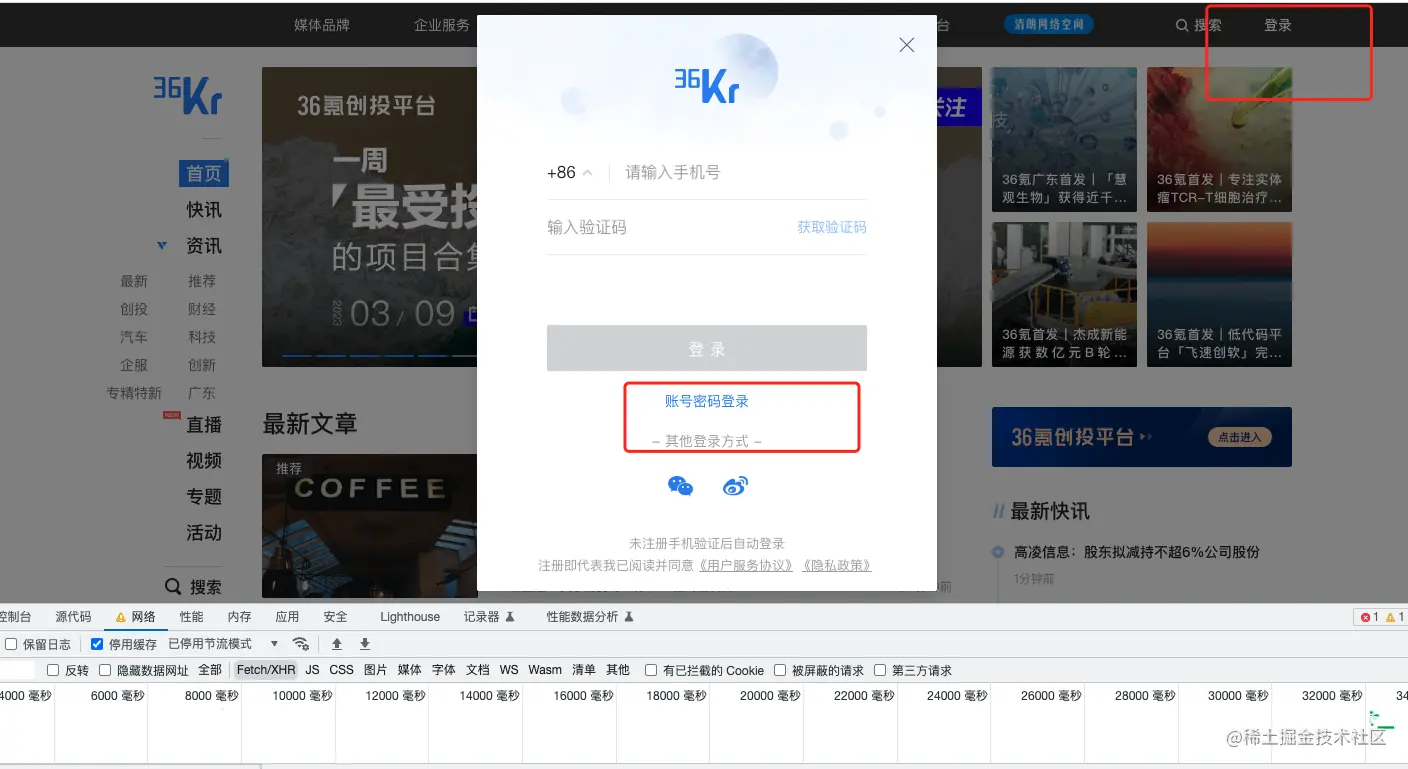Image resolution: width=1408 pixels, height=769 pixels.
Task: Click the yellow warning count badge in DevTools
Action: 1395,617
